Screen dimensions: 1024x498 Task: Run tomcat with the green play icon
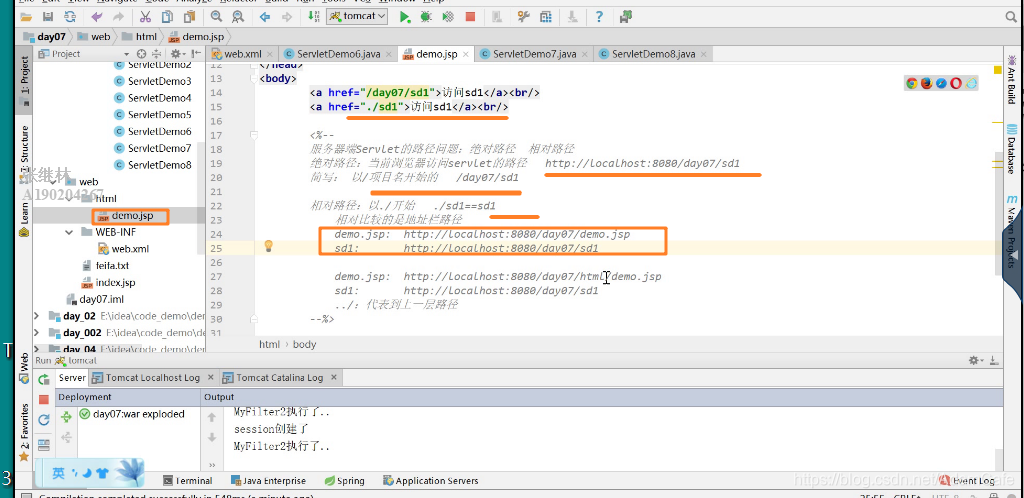[405, 17]
